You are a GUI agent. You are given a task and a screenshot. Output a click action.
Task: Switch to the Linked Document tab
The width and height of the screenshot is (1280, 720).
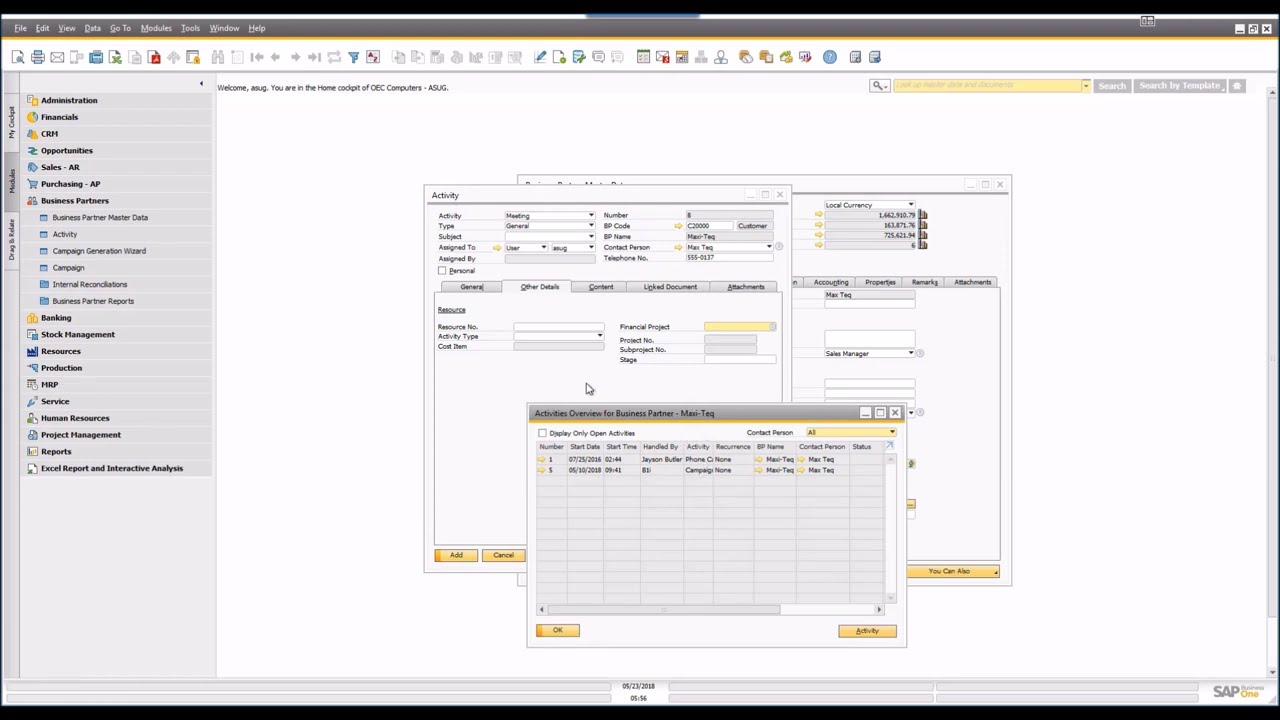670,287
